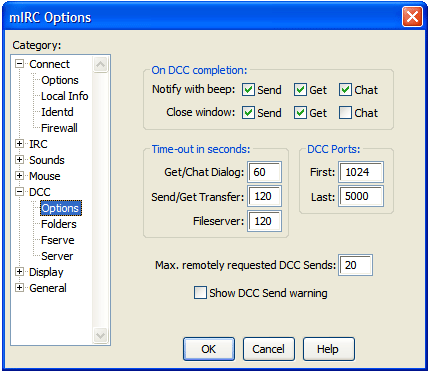The image size is (428, 371).
Task: Select Options under Connect
Action: click(x=60, y=80)
